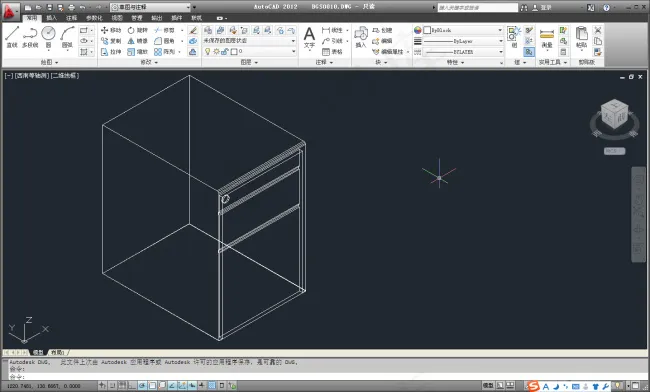
Task: Select the Mirror (镜像) tool
Action: click(x=137, y=41)
